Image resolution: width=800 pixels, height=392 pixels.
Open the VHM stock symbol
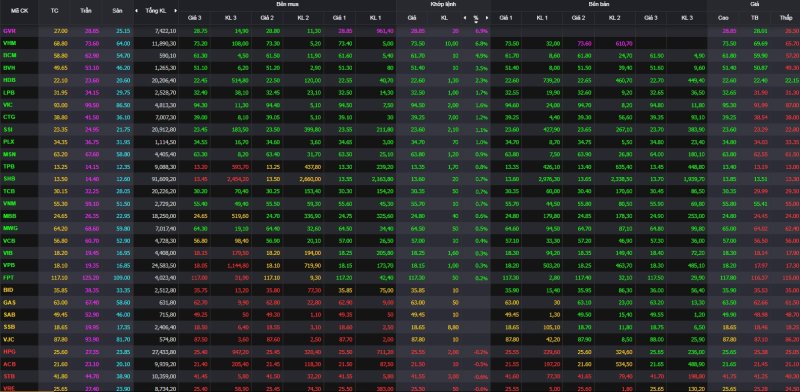click(9, 43)
